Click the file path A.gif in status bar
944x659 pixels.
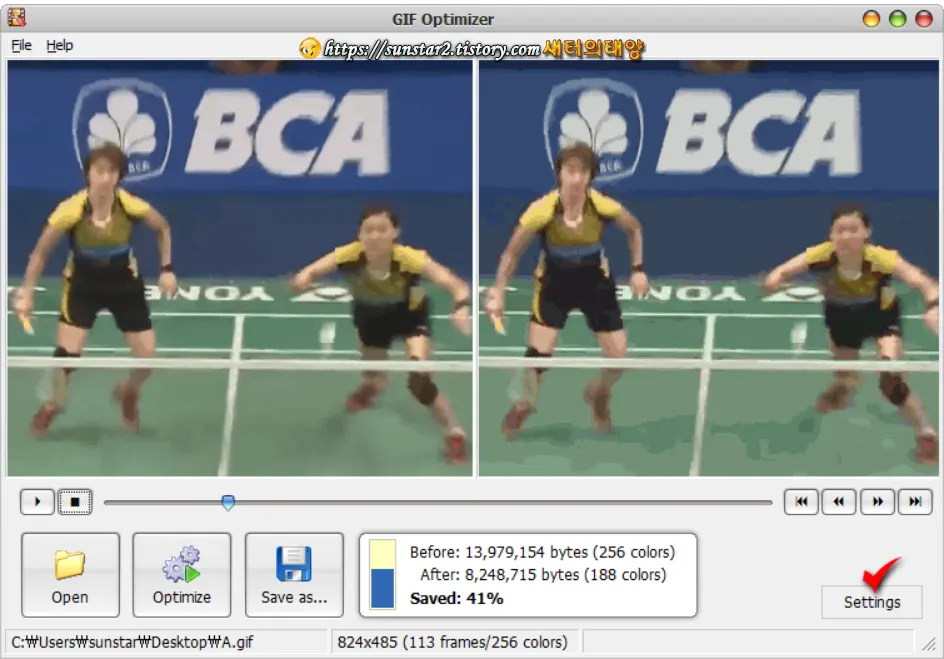coord(132,642)
